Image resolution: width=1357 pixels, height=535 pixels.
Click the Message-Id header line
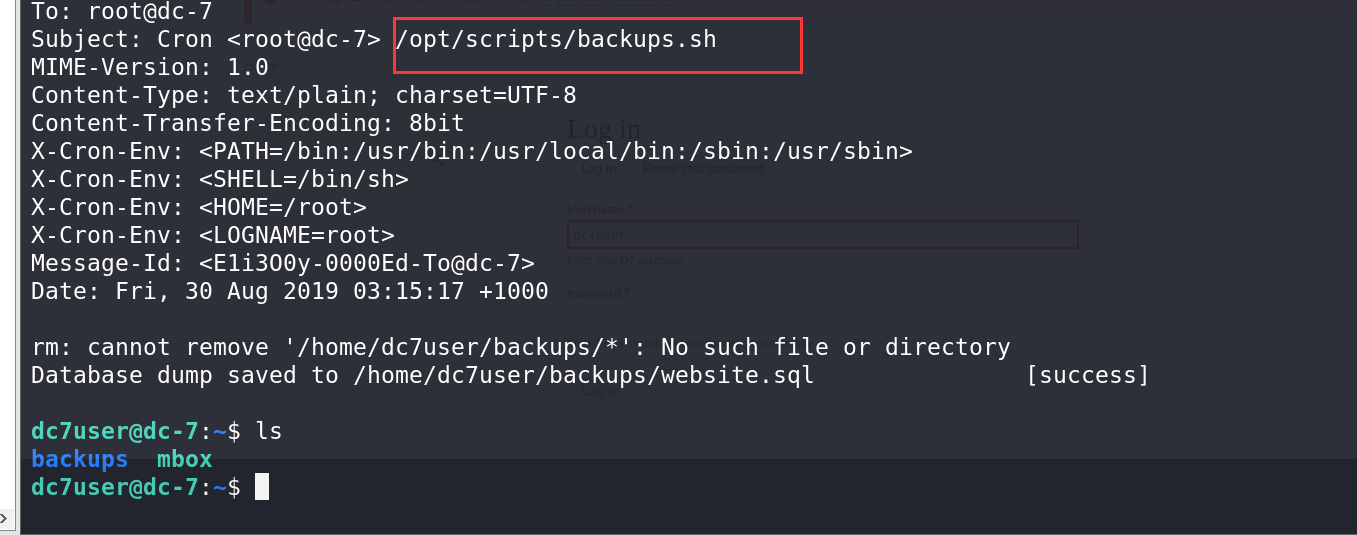pyautogui.click(x=283, y=263)
